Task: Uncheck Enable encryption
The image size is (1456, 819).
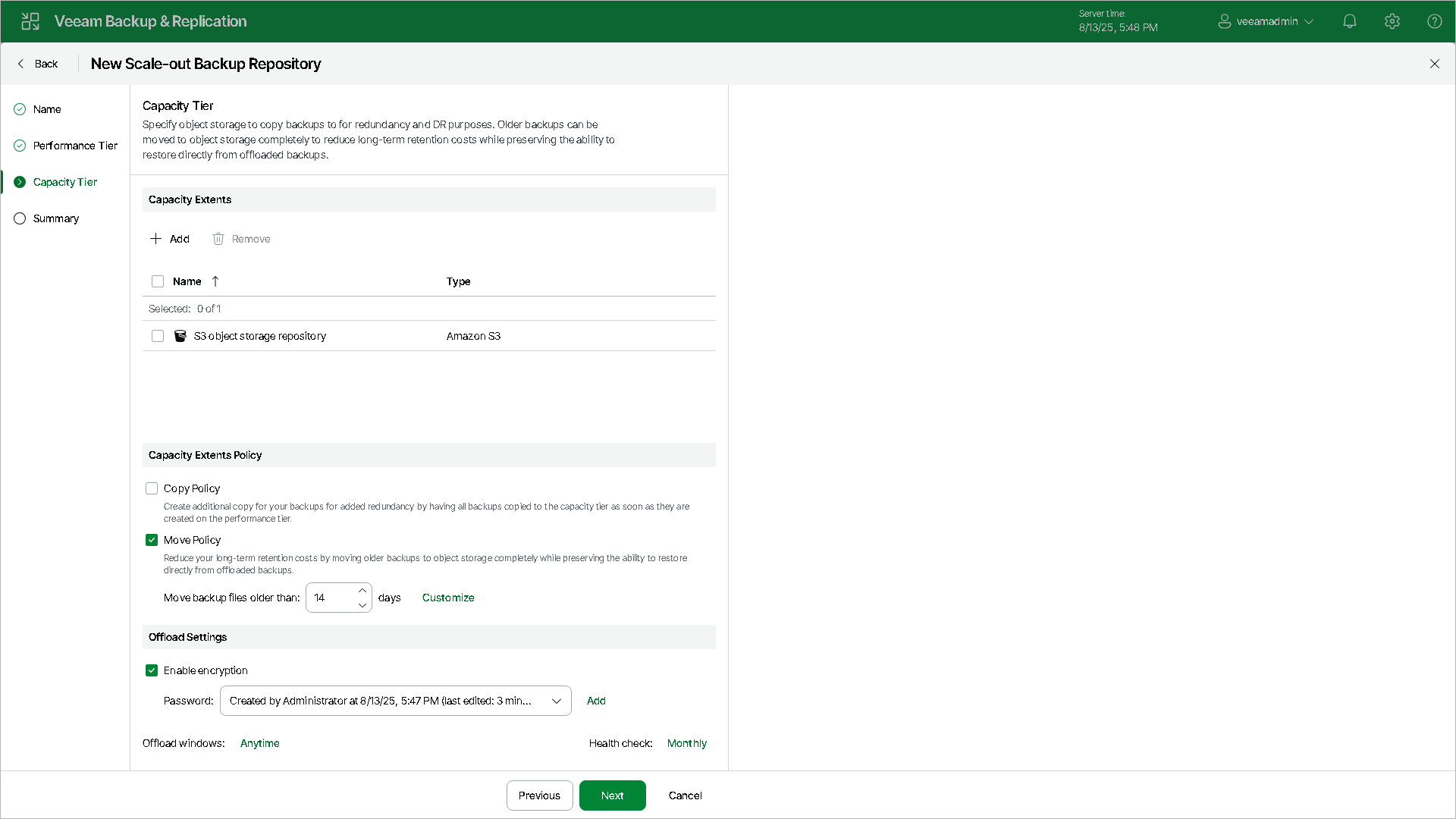Action: pyautogui.click(x=152, y=670)
